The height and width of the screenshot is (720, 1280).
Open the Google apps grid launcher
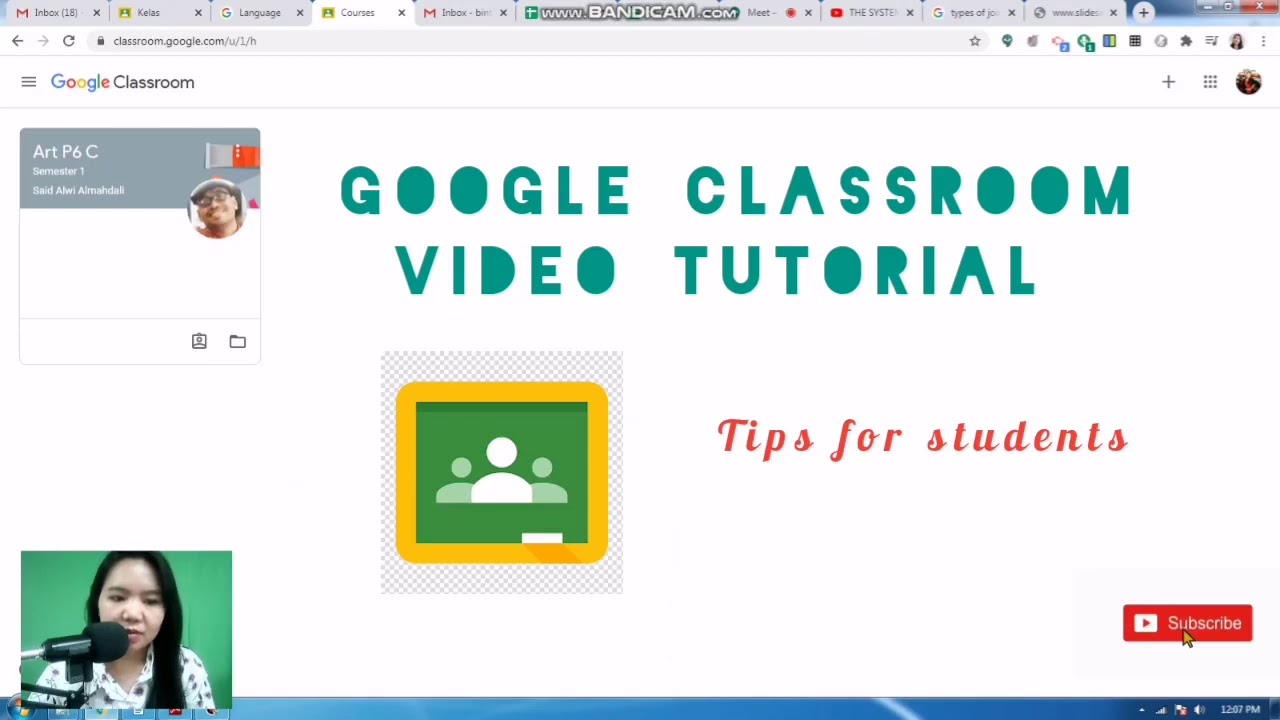pyautogui.click(x=1210, y=82)
